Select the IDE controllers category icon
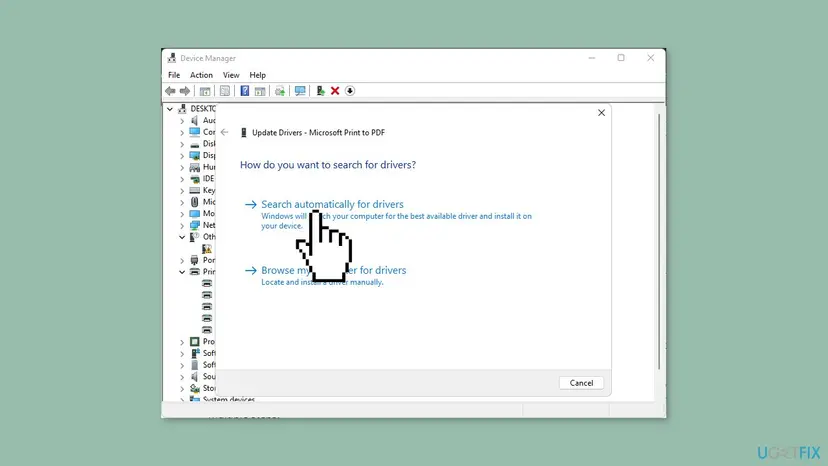This screenshot has height=466, width=828. tap(194, 179)
